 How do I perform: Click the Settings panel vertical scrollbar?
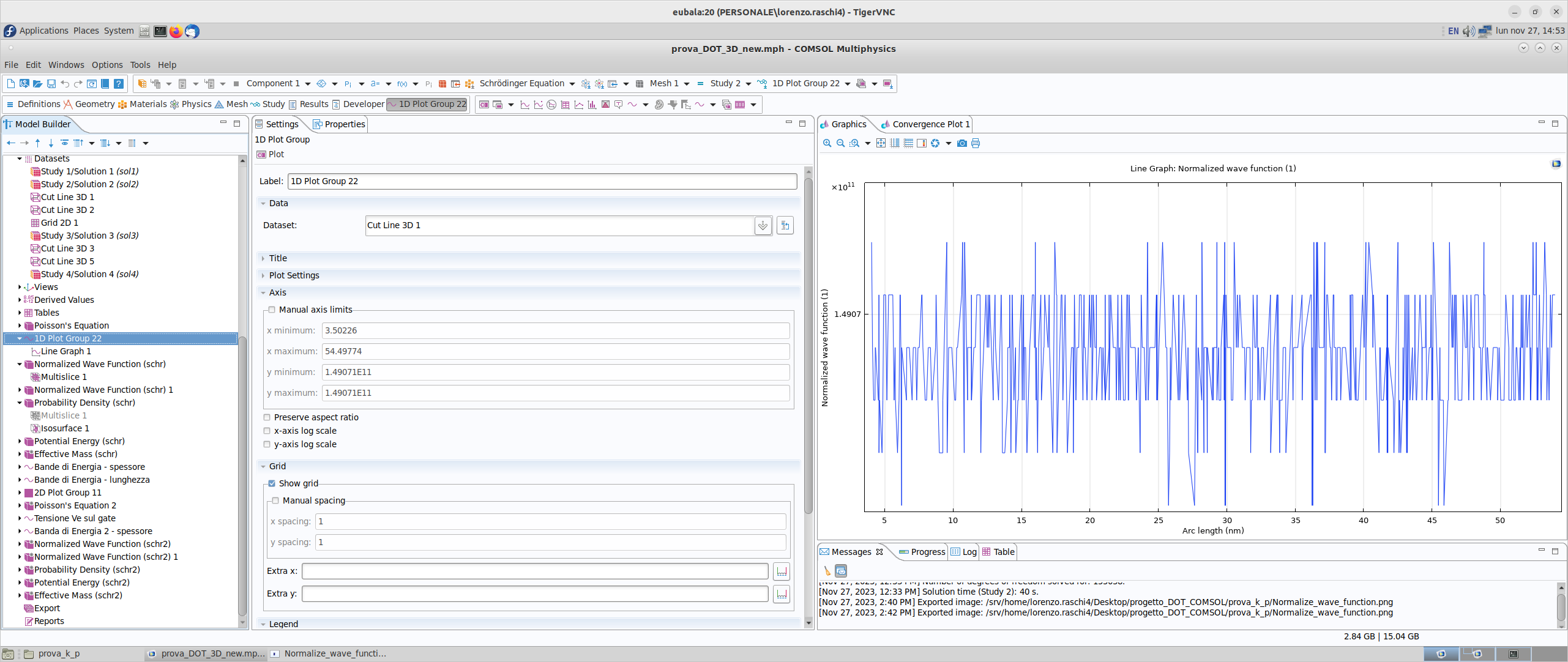click(808, 343)
